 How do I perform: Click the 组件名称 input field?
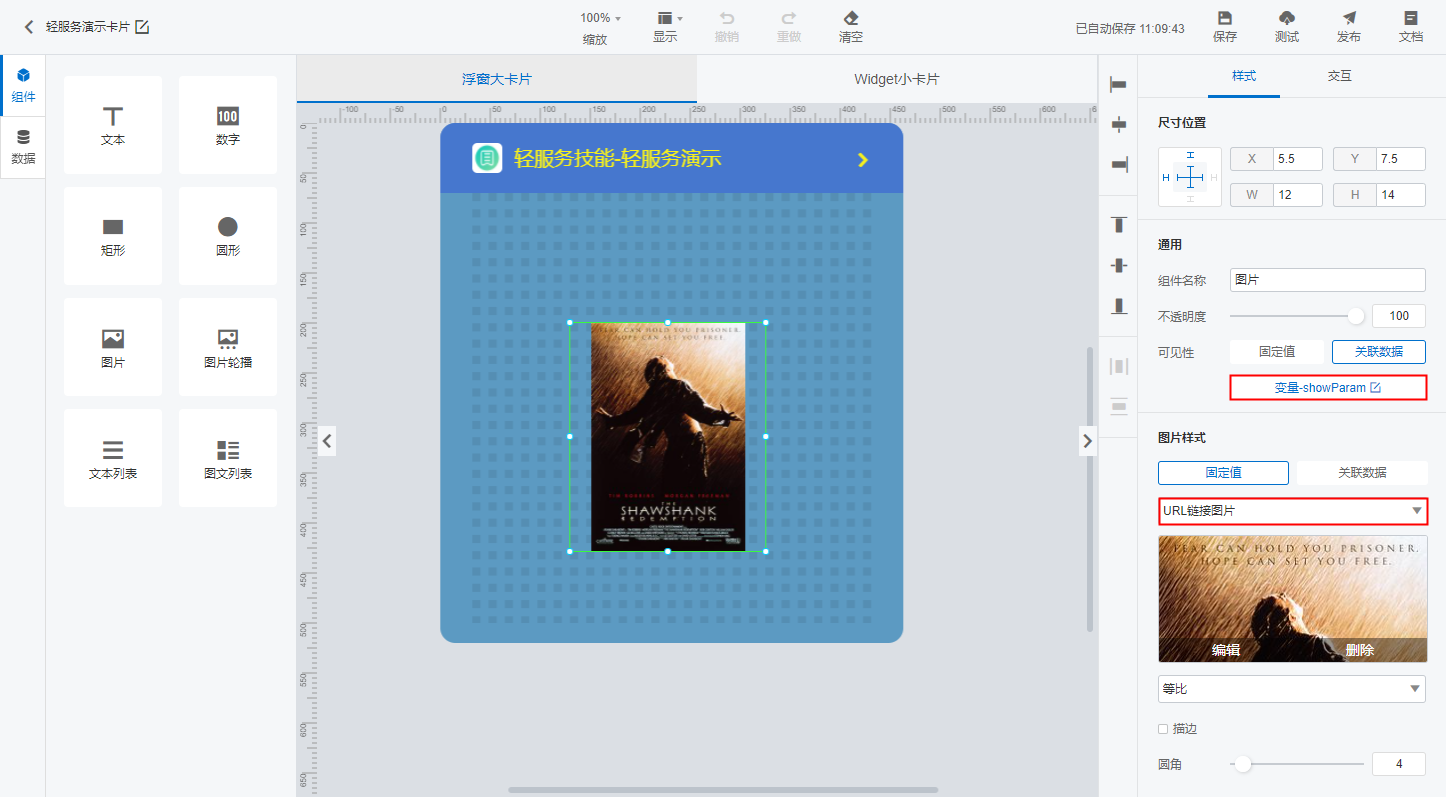1328,280
